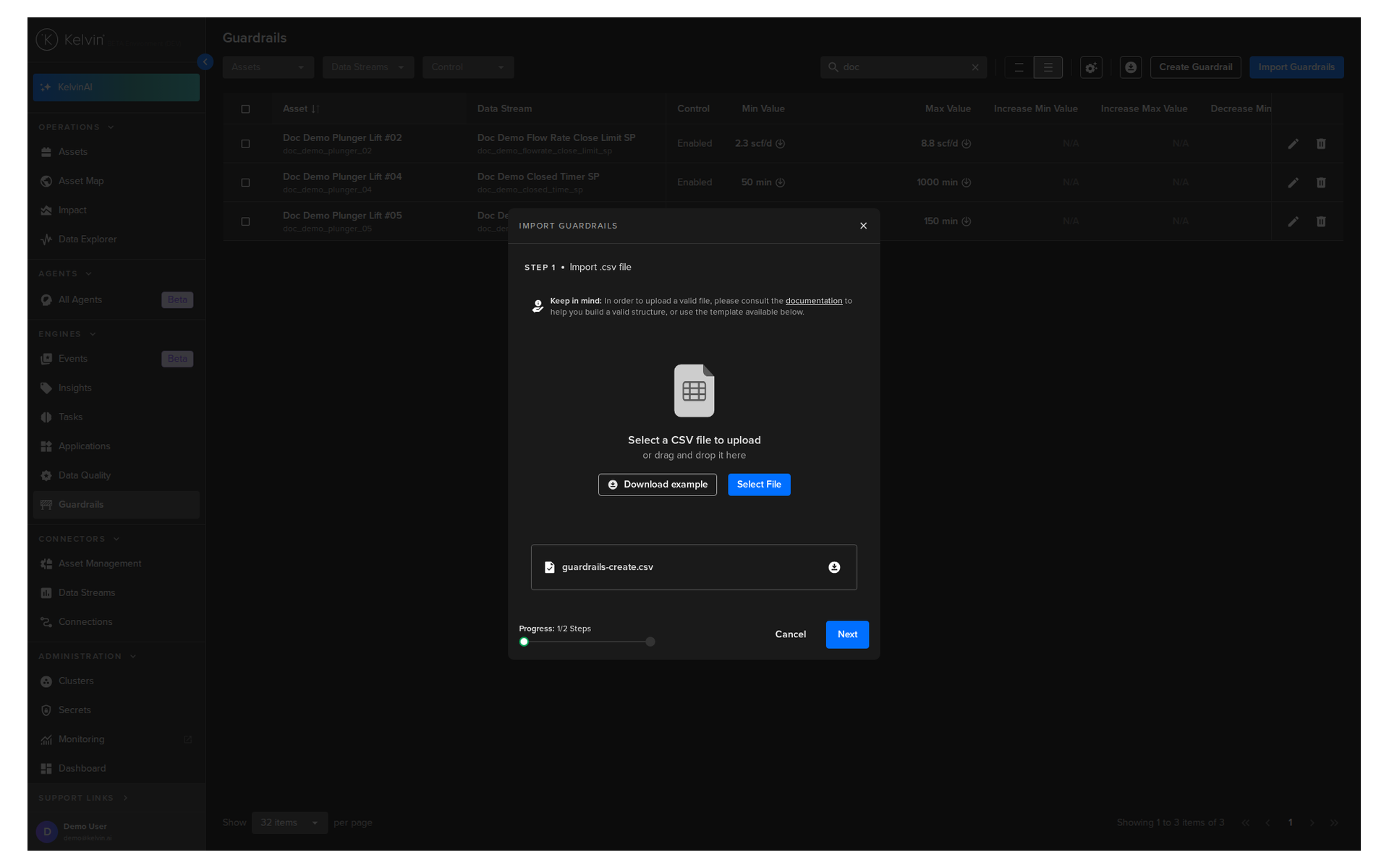The image size is (1389, 868).
Task: Sort by the Asset column
Action: [301, 109]
